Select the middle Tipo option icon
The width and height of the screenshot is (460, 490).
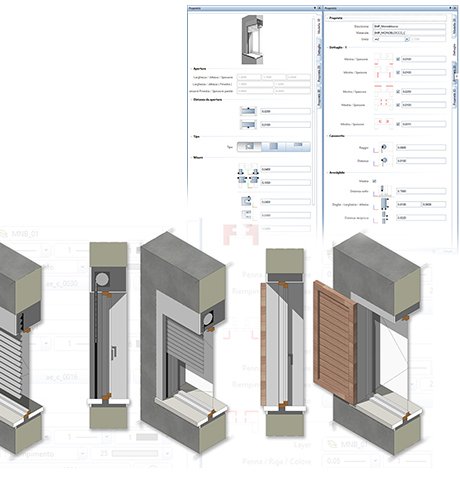pyautogui.click(x=273, y=146)
